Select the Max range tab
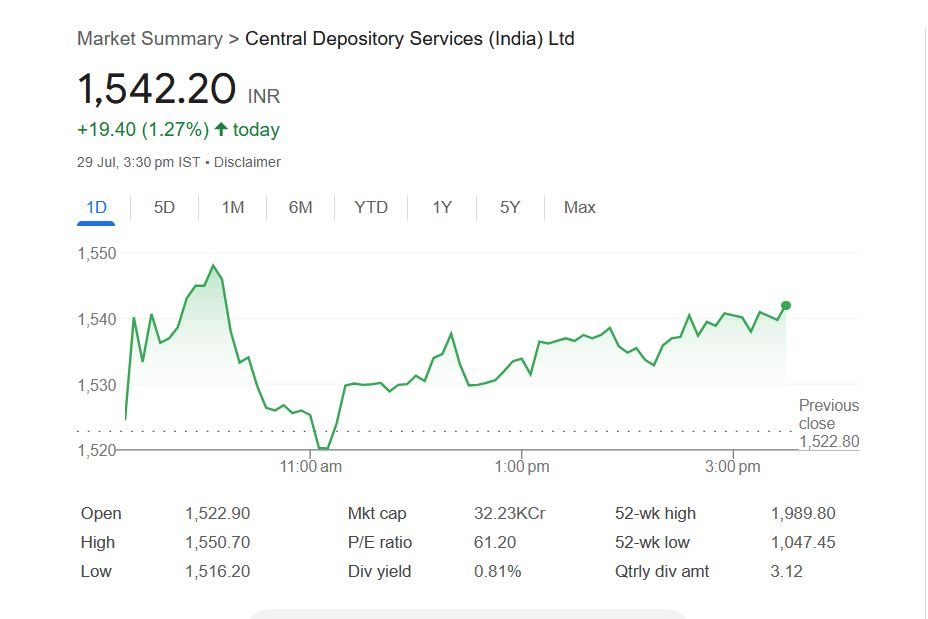This screenshot has width=928, height=619. pos(579,208)
